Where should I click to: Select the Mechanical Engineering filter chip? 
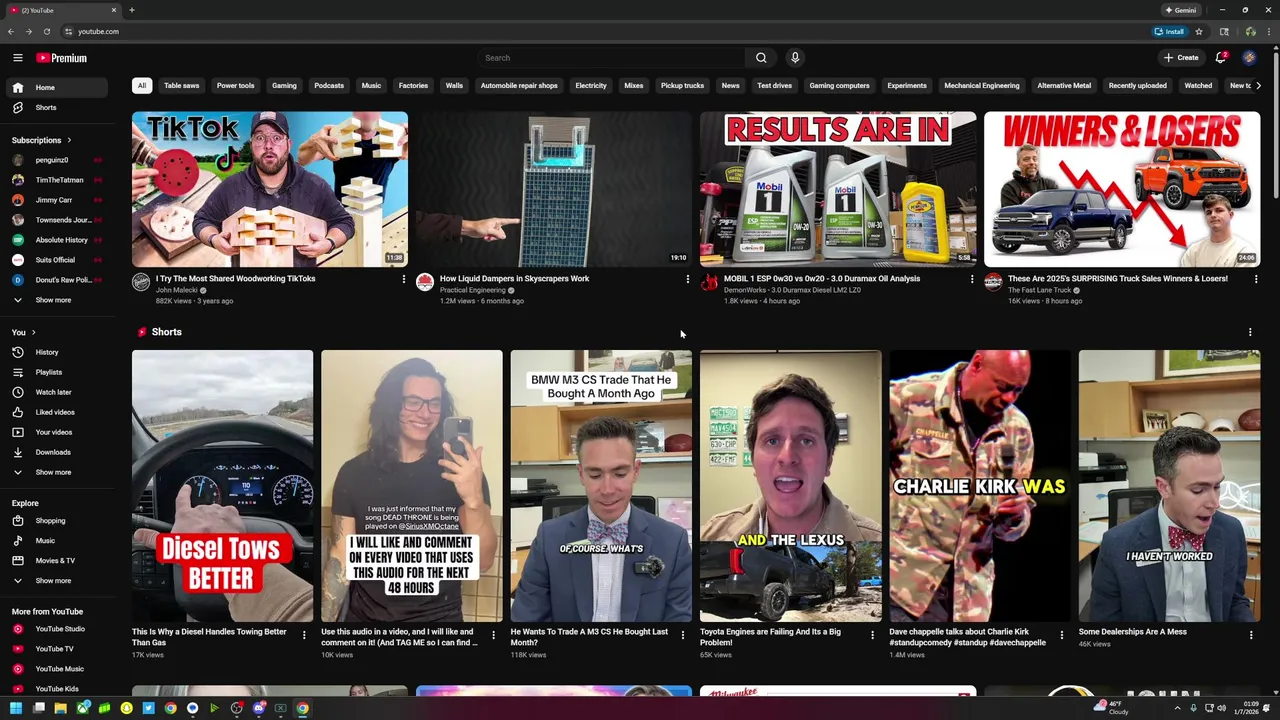(x=982, y=86)
